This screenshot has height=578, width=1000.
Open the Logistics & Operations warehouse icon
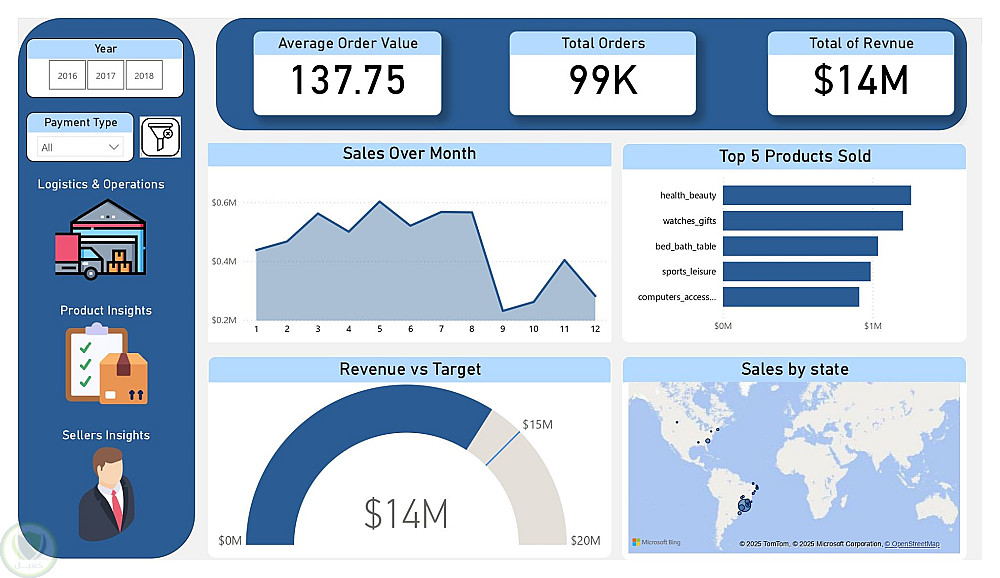(101, 239)
